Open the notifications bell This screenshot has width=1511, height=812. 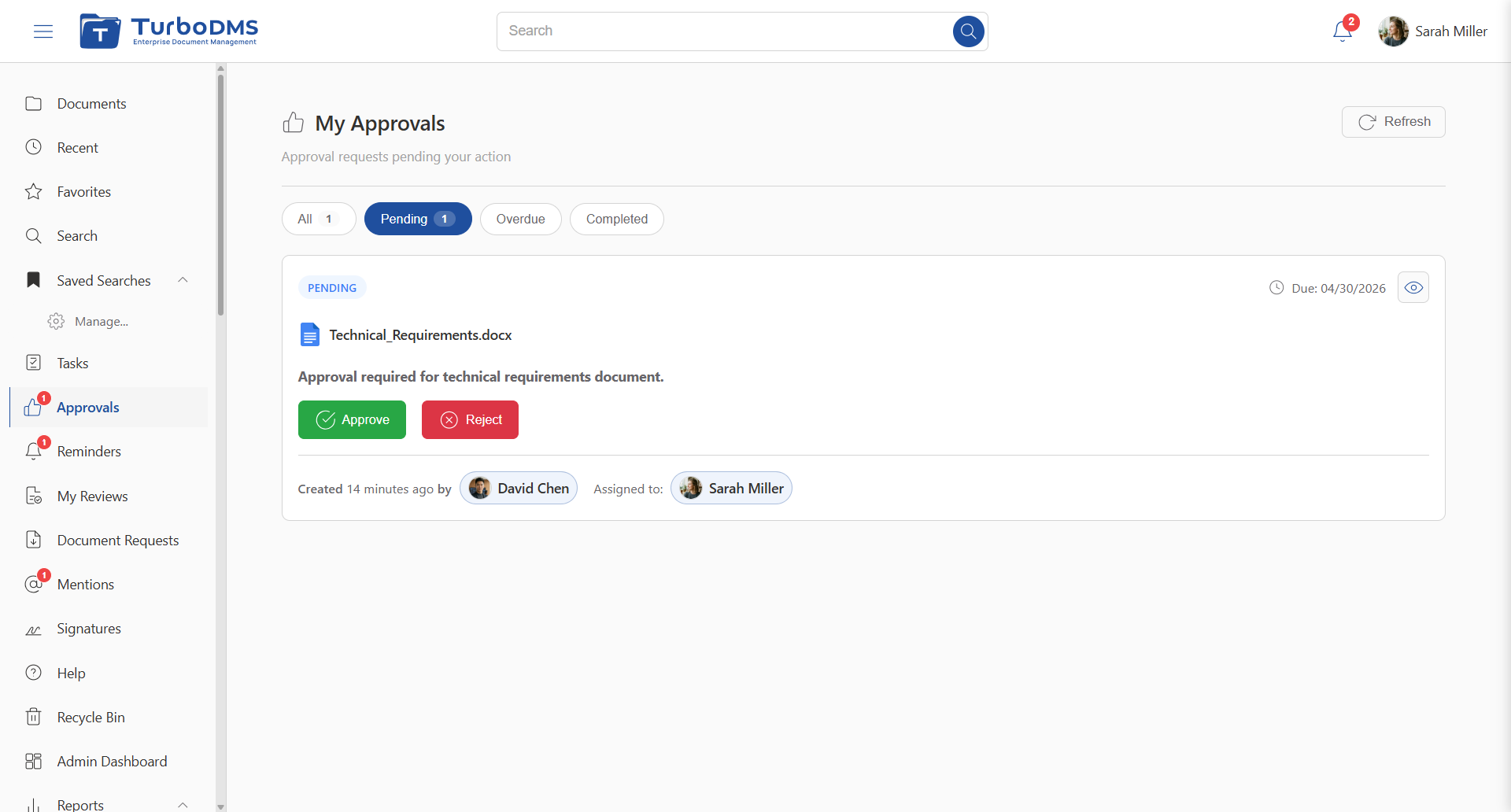click(x=1343, y=31)
